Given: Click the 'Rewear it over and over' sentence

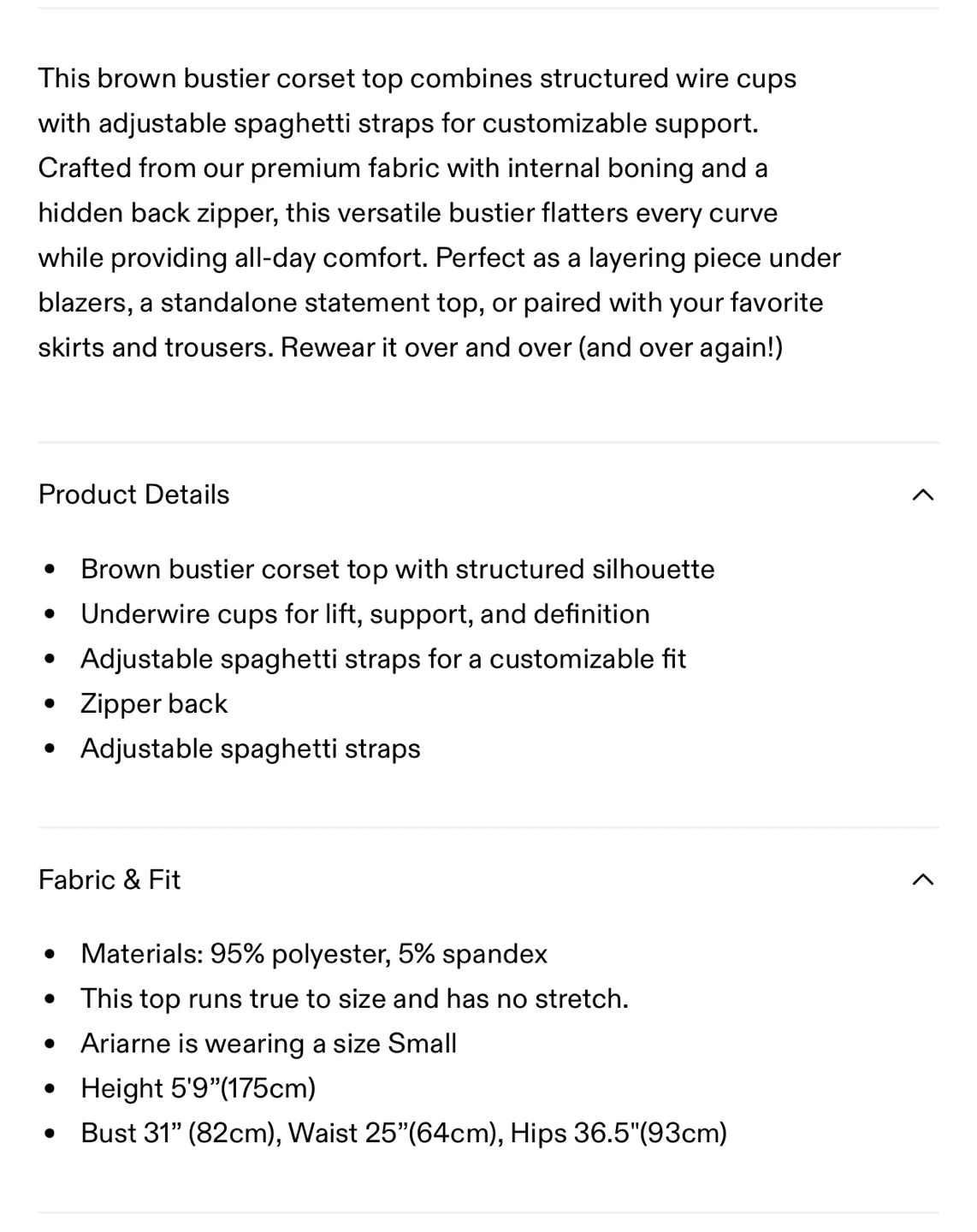Looking at the screenshot, I should (x=531, y=347).
